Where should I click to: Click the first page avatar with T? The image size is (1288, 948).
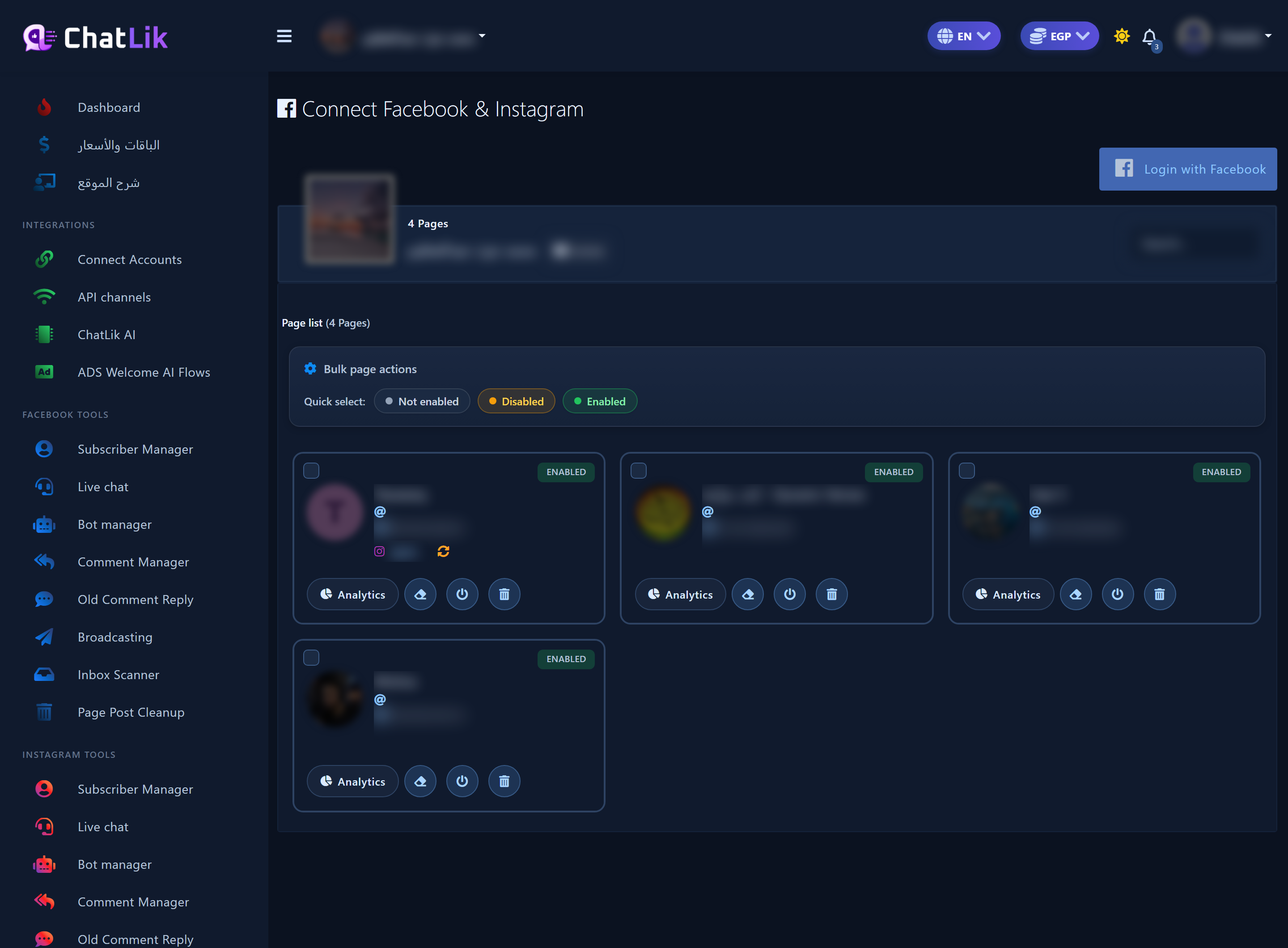(335, 512)
